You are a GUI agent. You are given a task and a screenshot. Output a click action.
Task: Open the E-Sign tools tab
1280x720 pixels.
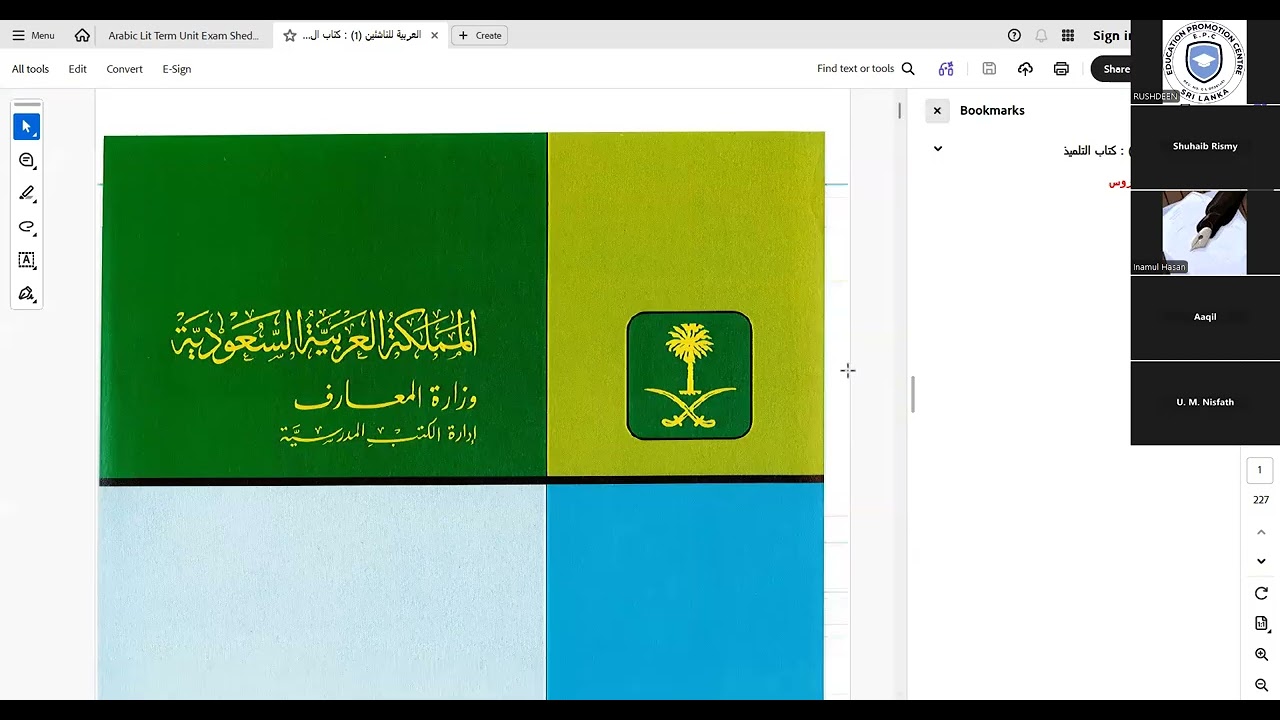click(x=176, y=69)
